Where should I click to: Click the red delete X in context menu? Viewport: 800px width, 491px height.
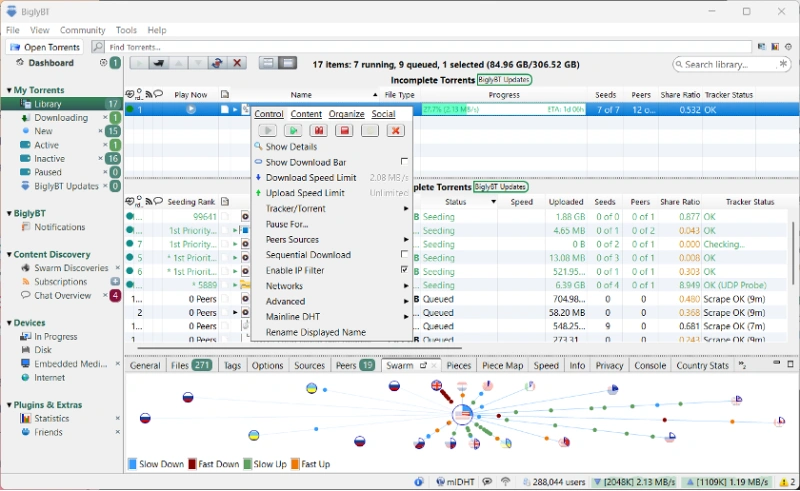[395, 130]
